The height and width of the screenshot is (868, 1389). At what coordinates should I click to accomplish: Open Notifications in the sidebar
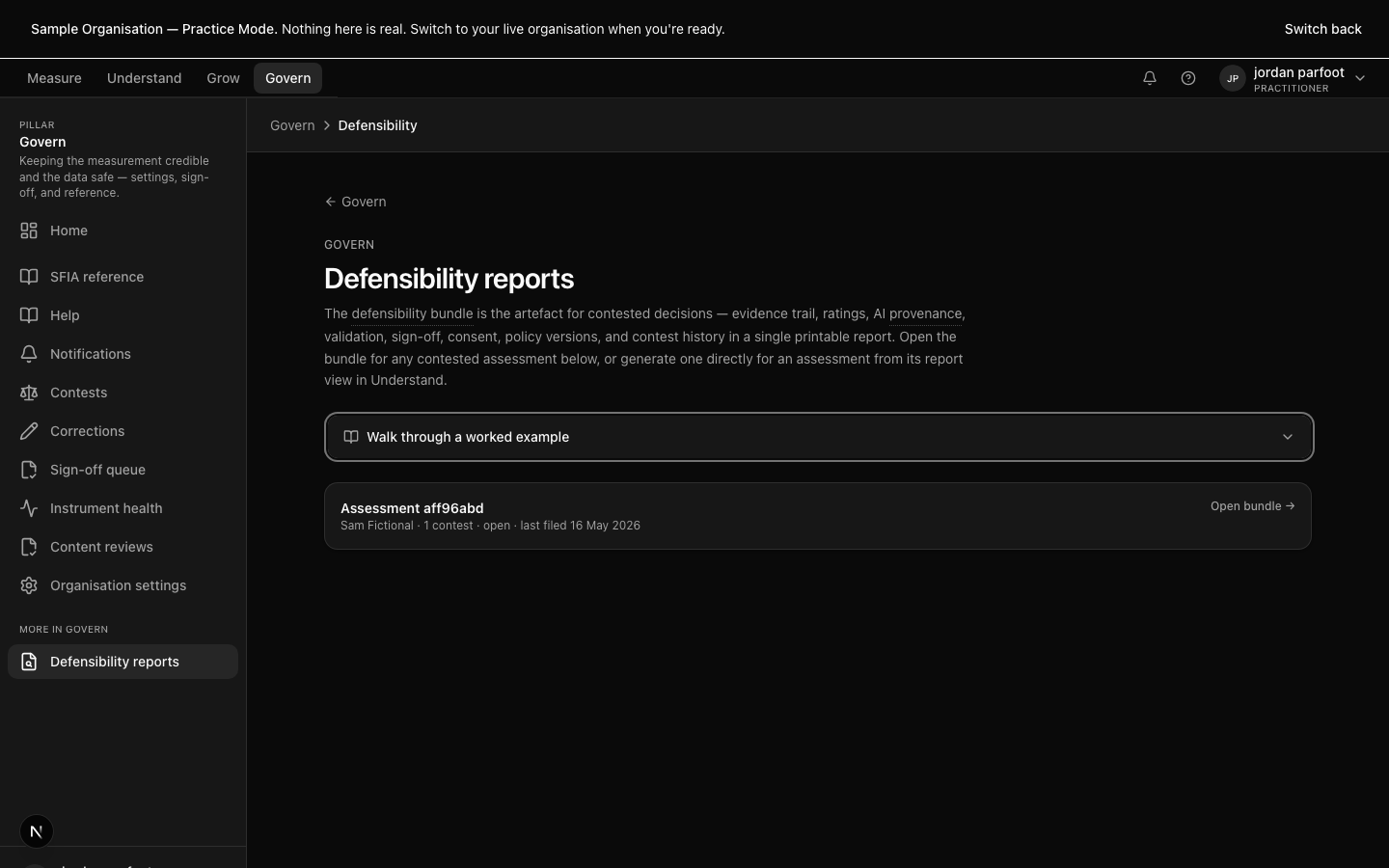[123, 354]
